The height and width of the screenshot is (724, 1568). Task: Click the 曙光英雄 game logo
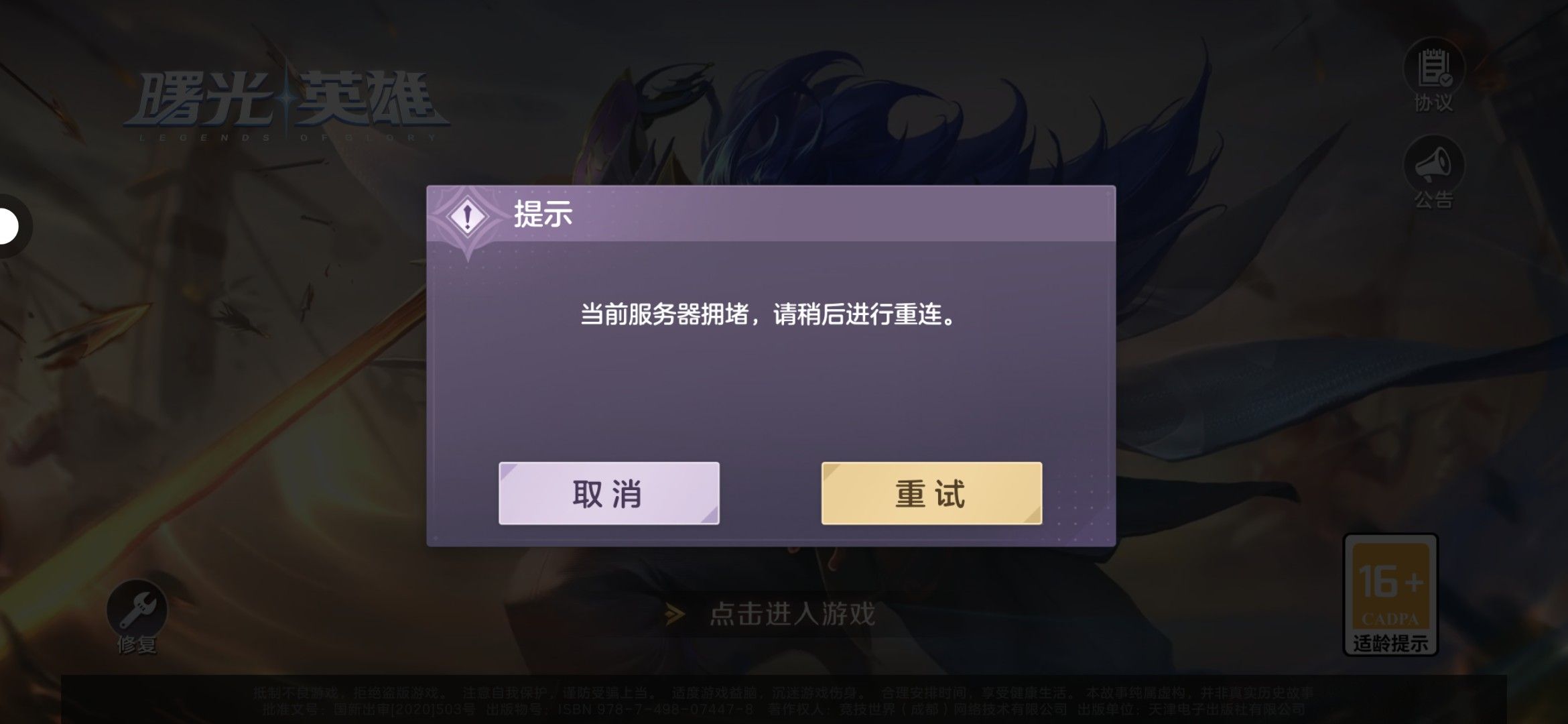(286, 101)
